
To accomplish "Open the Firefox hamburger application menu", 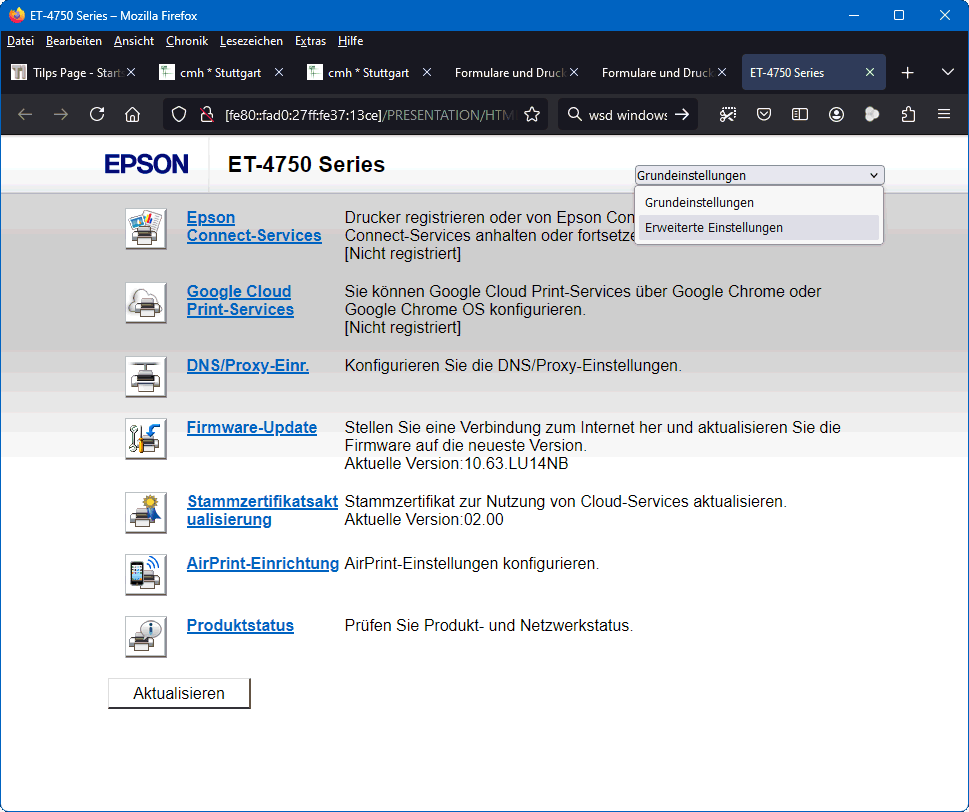I will coord(943,114).
